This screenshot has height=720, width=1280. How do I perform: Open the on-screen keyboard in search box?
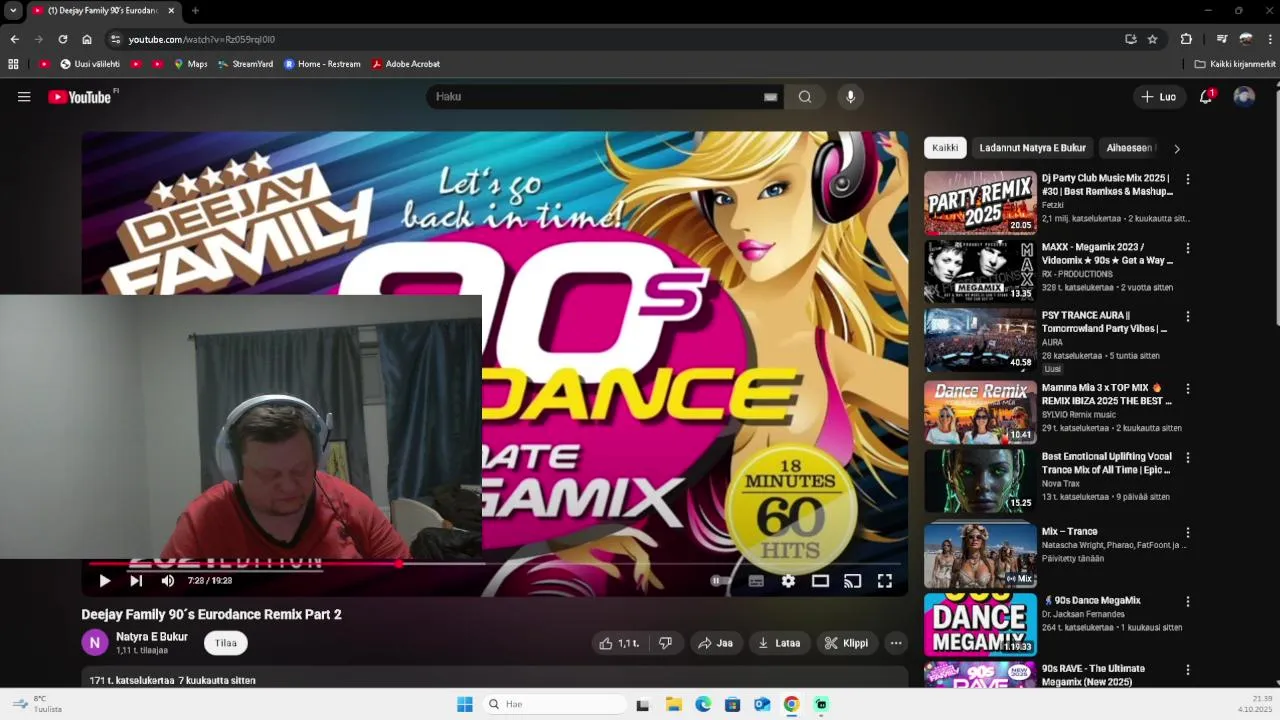point(770,97)
